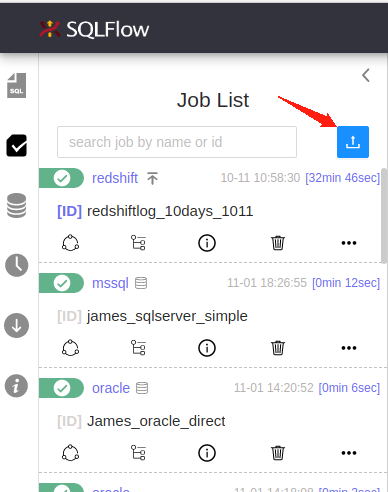388x492 pixels.
Task: Open schema tree view for james_sqlserver_simple
Action: pyautogui.click(x=138, y=348)
